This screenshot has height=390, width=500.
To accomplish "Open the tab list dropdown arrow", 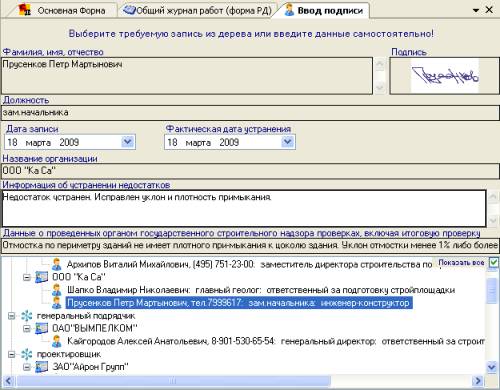I will [x=476, y=11].
